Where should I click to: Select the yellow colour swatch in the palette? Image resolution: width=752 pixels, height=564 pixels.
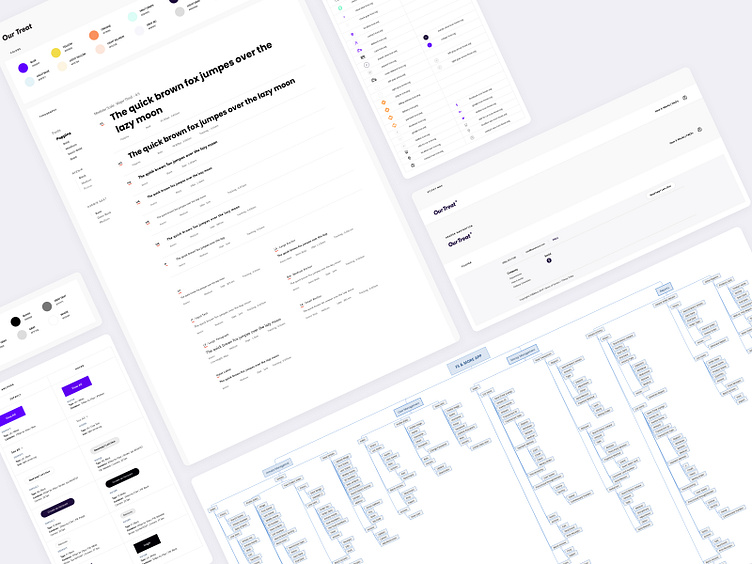coord(56,52)
